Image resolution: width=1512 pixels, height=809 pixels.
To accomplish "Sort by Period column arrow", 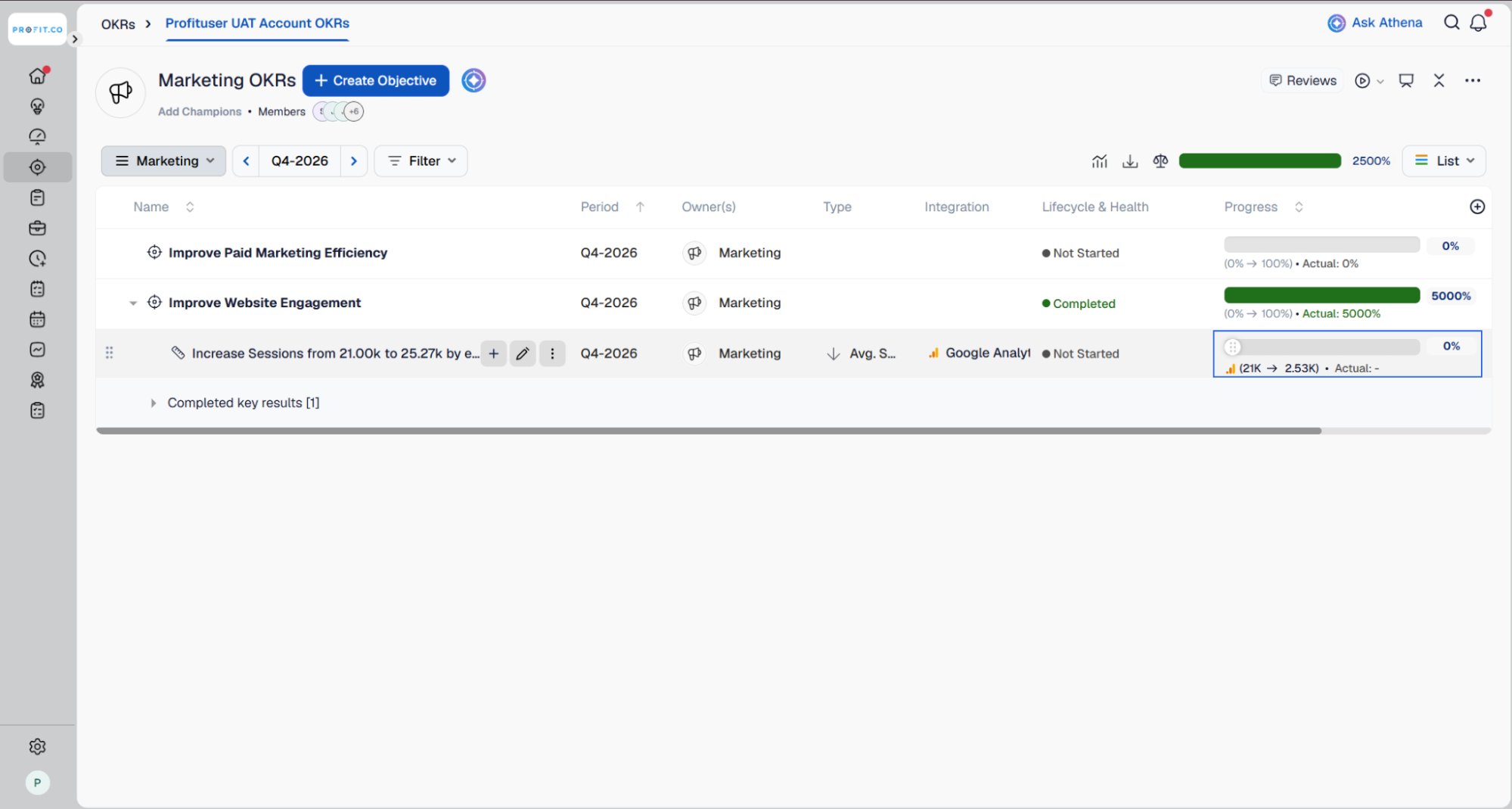I will [x=640, y=207].
